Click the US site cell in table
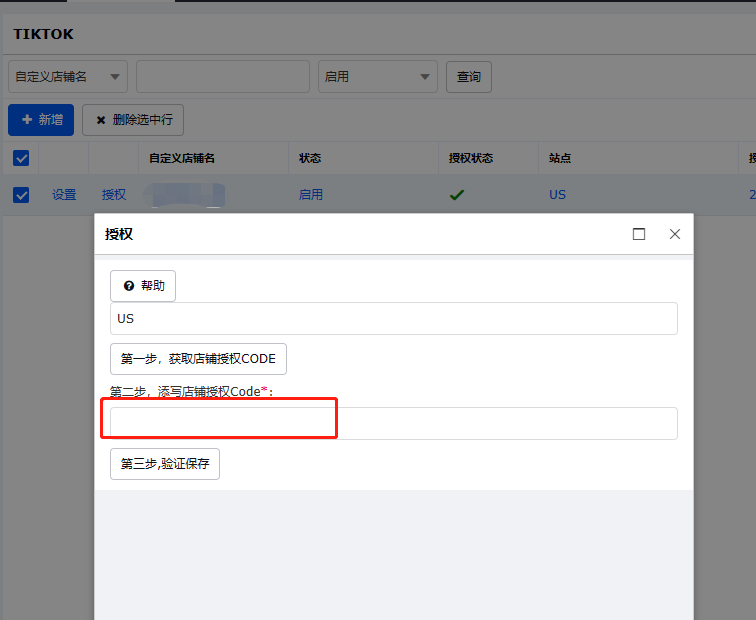The image size is (756, 620). (557, 195)
